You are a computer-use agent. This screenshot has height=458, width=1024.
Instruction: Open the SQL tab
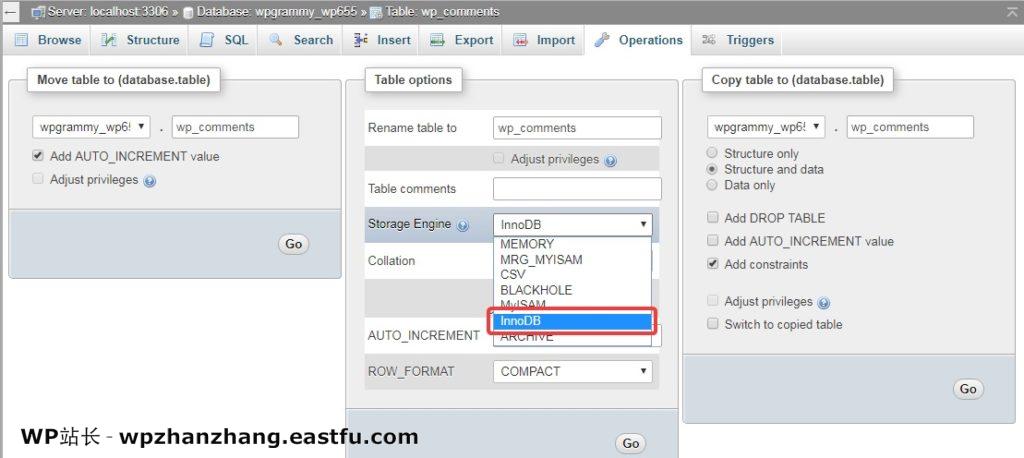pyautogui.click(x=224, y=40)
